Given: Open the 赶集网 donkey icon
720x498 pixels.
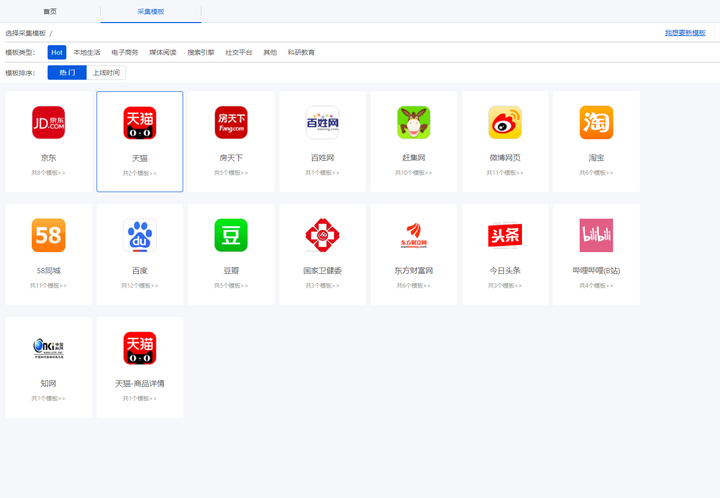Looking at the screenshot, I should point(414,123).
